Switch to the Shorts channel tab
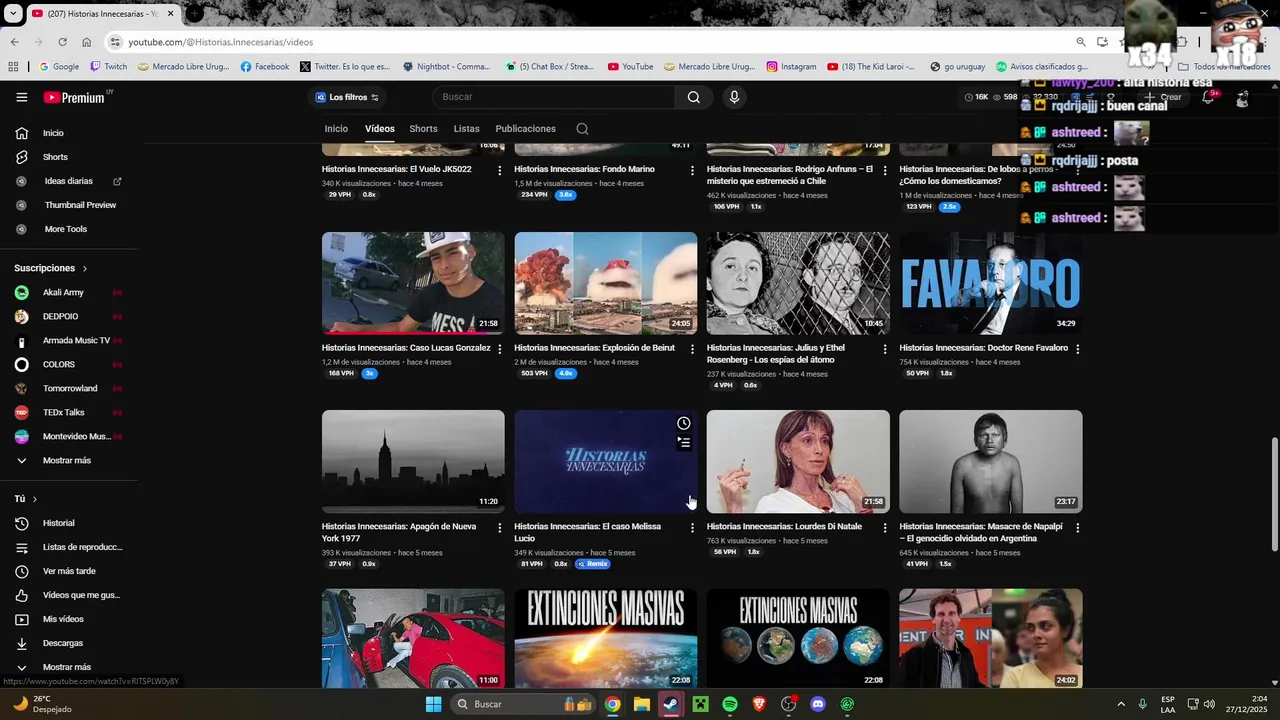This screenshot has width=1280, height=720. pos(423,129)
